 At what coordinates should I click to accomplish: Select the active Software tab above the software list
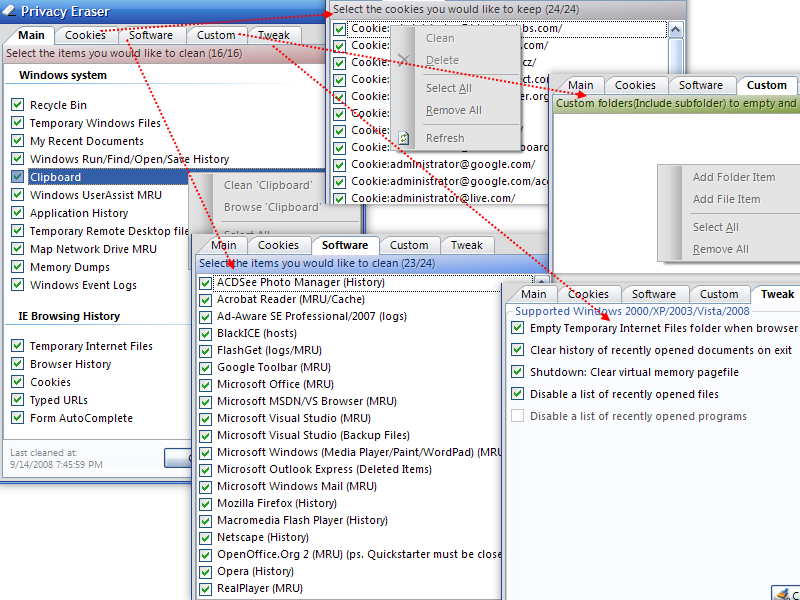pyautogui.click(x=345, y=245)
